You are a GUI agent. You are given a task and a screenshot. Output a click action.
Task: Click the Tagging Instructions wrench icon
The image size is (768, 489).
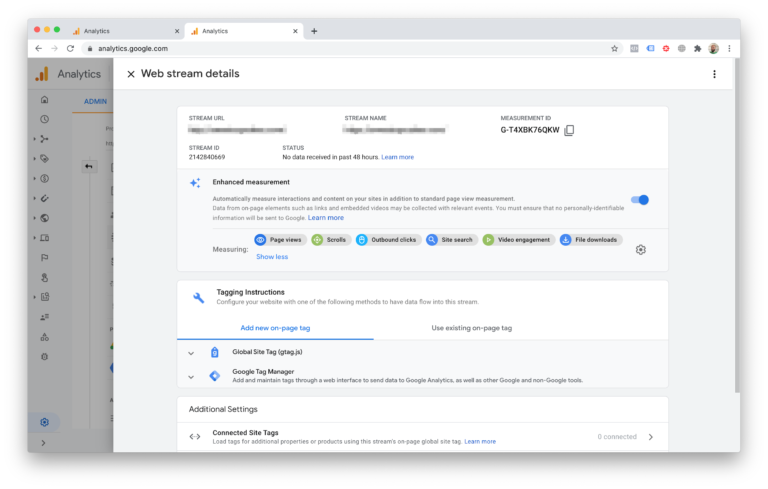click(x=198, y=297)
